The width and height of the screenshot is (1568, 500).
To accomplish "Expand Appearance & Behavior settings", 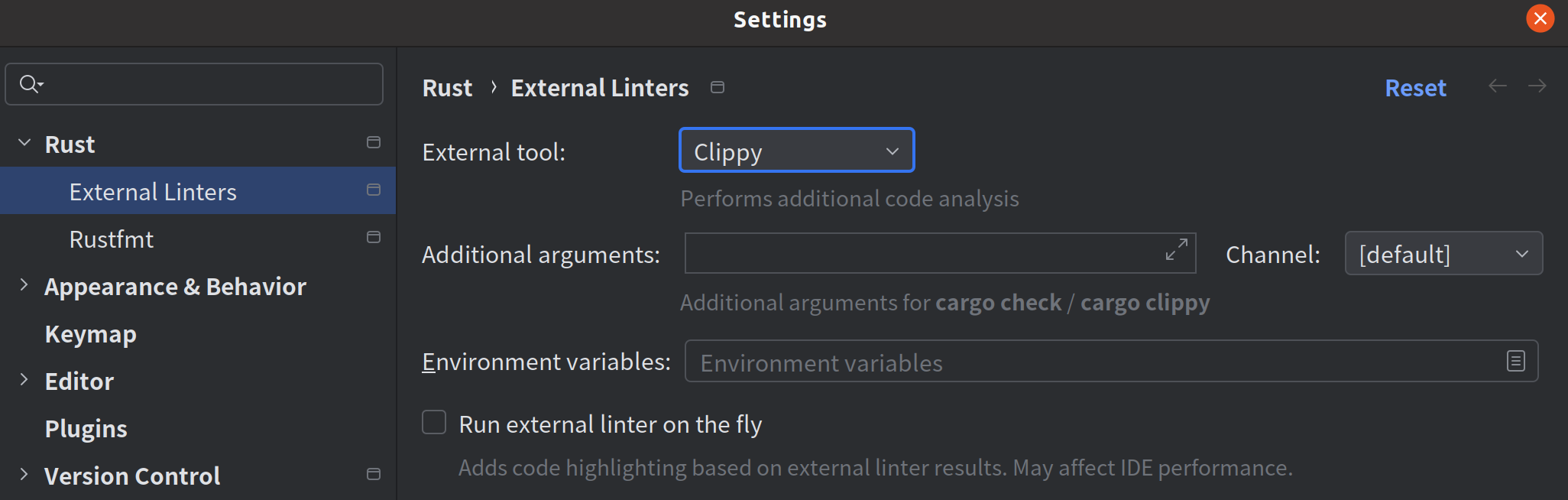I will [24, 285].
